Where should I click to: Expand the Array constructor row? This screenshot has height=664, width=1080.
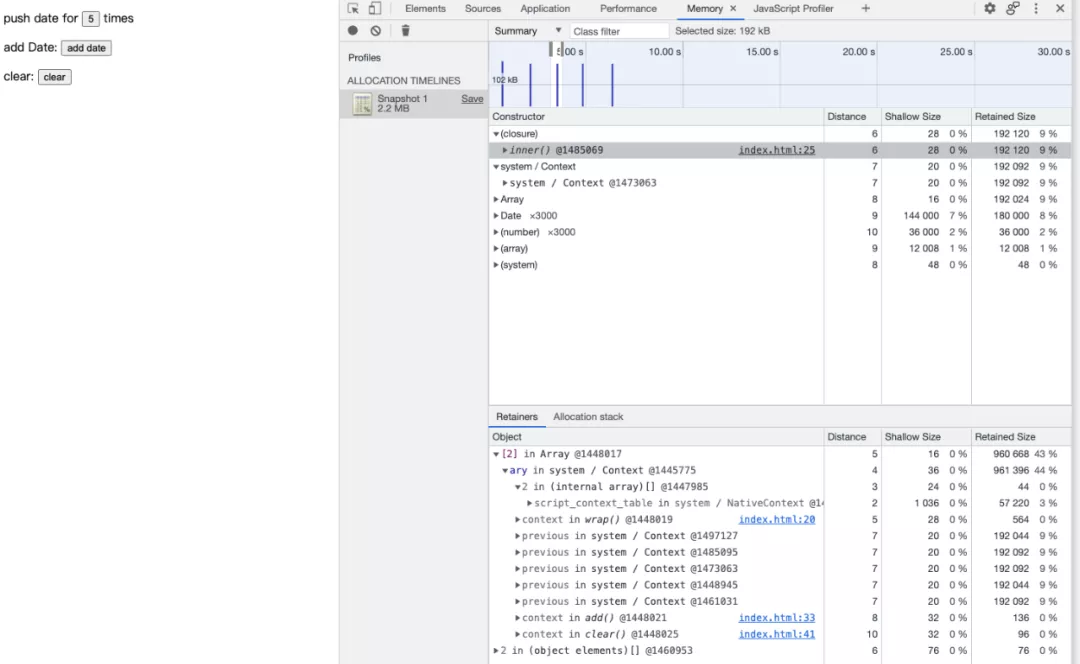[x=496, y=199]
